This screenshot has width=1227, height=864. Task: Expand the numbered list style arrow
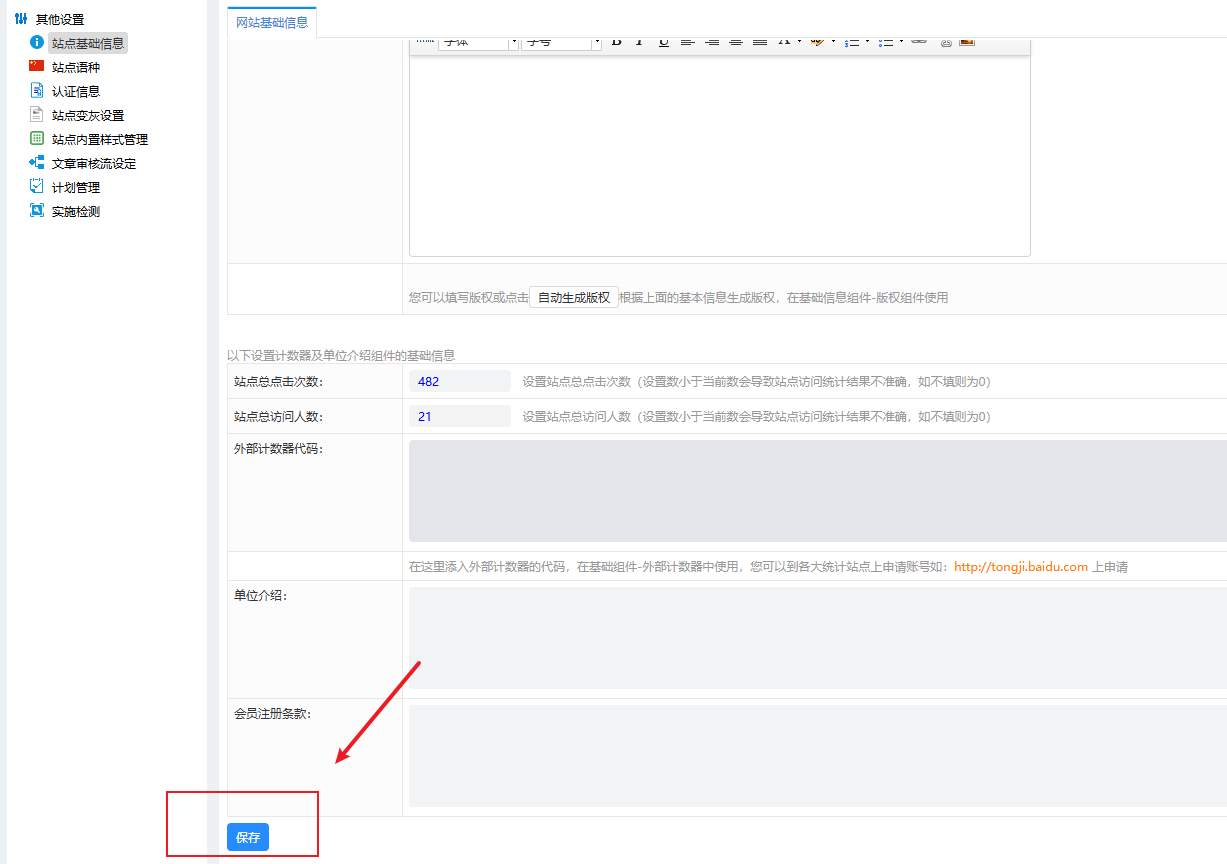point(866,42)
